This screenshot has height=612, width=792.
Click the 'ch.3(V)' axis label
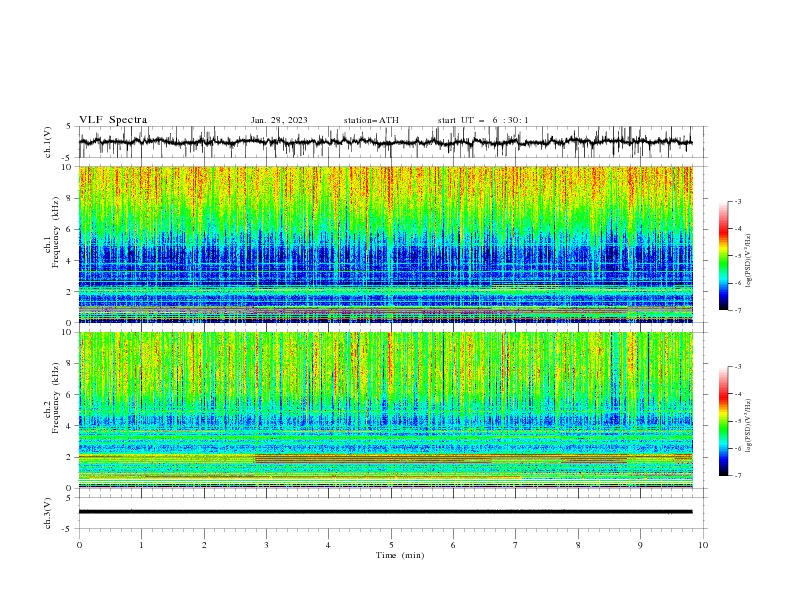click(x=48, y=513)
